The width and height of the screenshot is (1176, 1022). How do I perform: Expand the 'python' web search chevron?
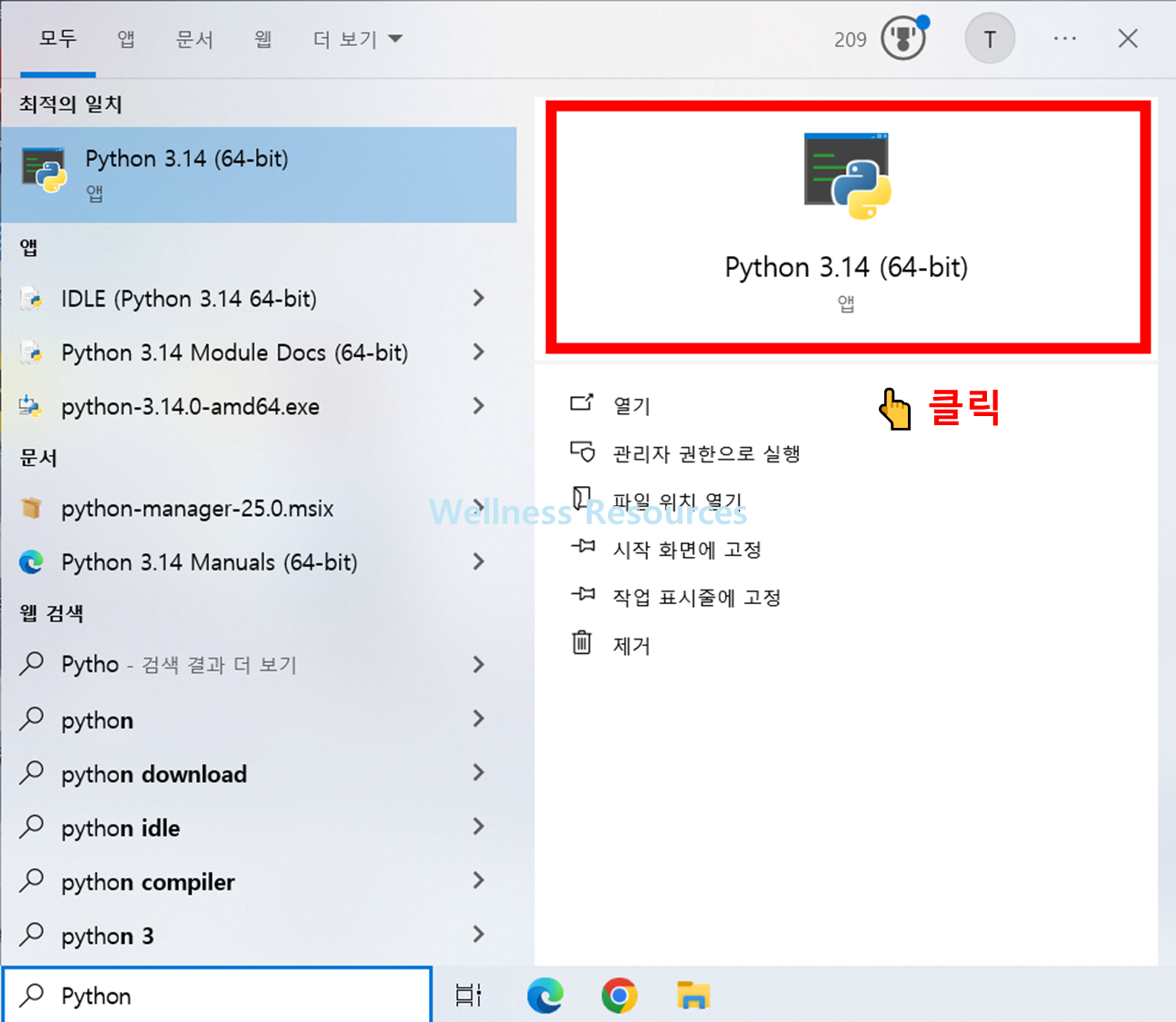coord(479,719)
